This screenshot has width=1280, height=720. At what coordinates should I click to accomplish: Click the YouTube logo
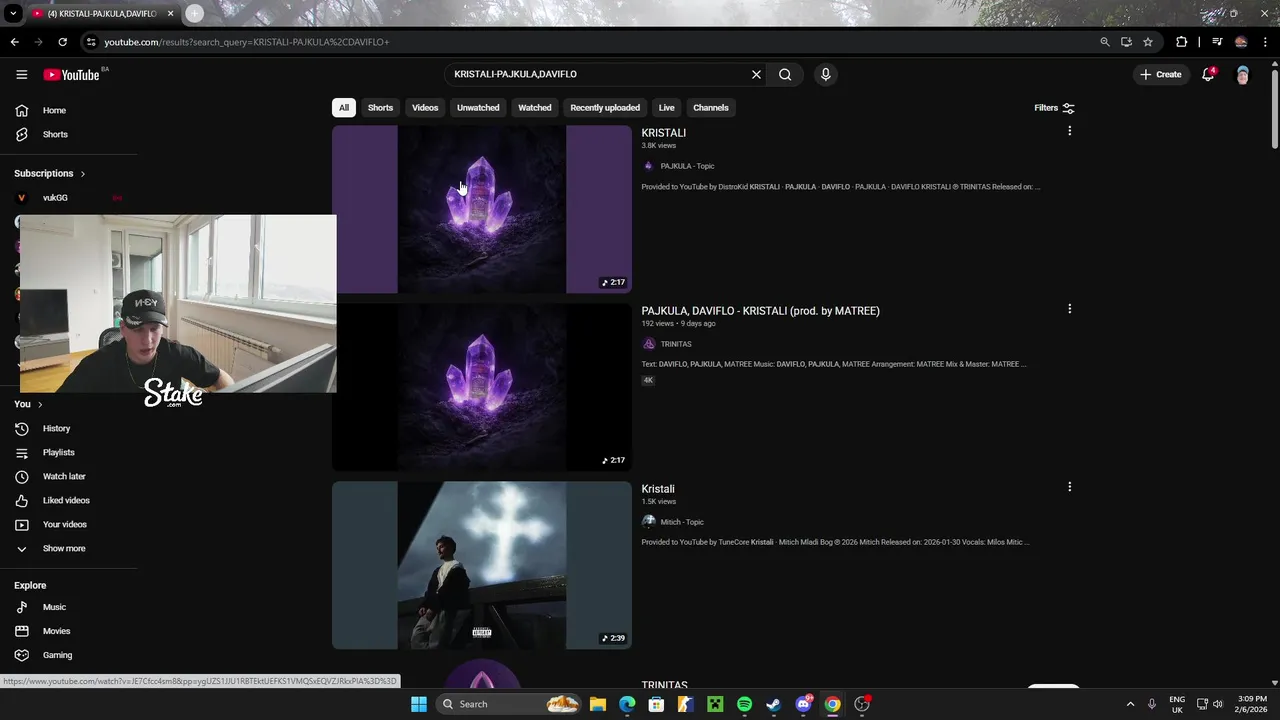click(x=72, y=75)
